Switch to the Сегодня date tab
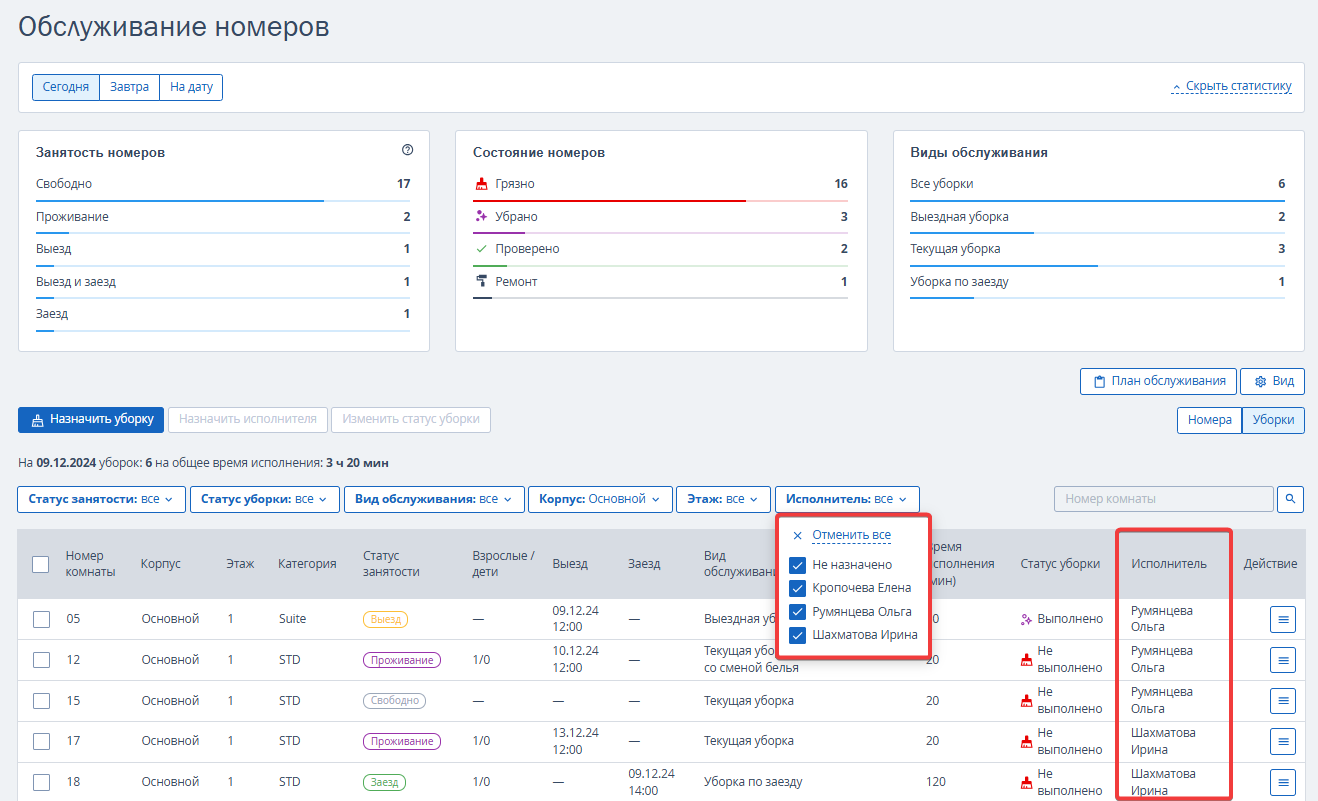This screenshot has width=1318, height=801. tap(66, 87)
